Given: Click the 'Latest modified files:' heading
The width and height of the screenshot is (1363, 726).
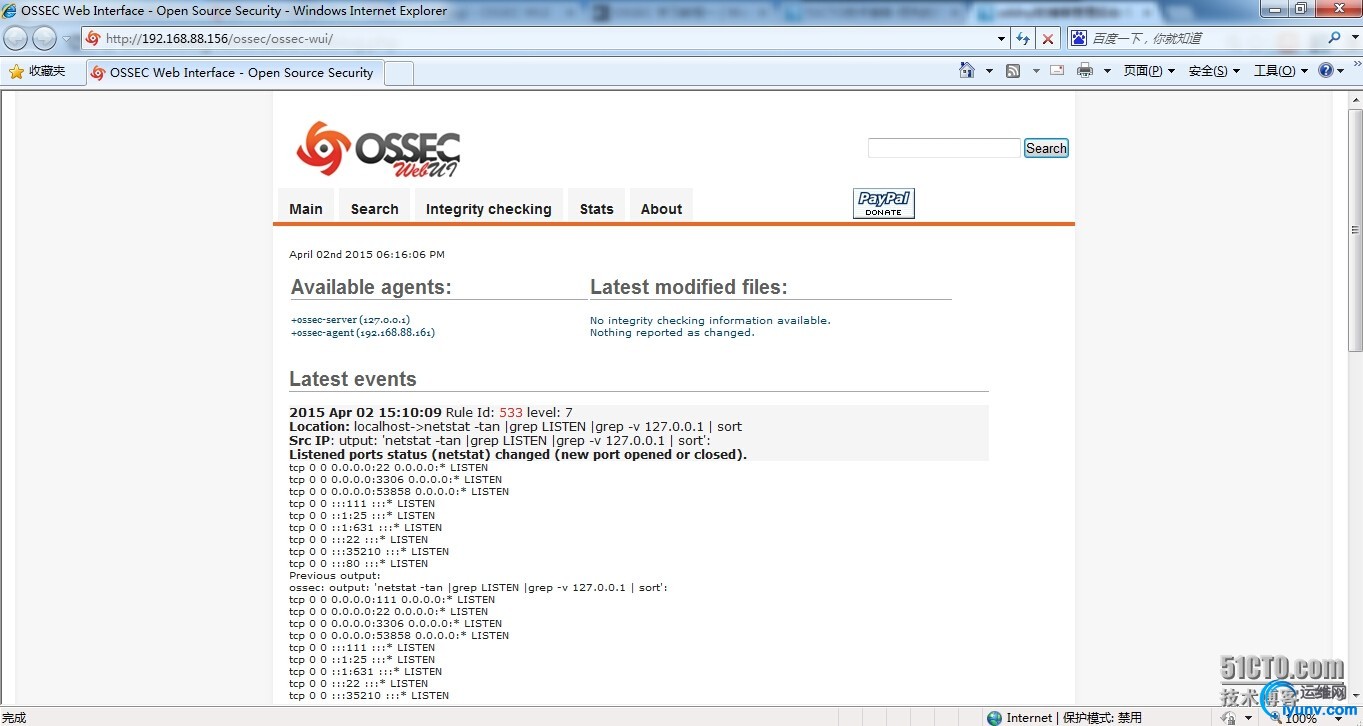Looking at the screenshot, I should pos(689,287).
